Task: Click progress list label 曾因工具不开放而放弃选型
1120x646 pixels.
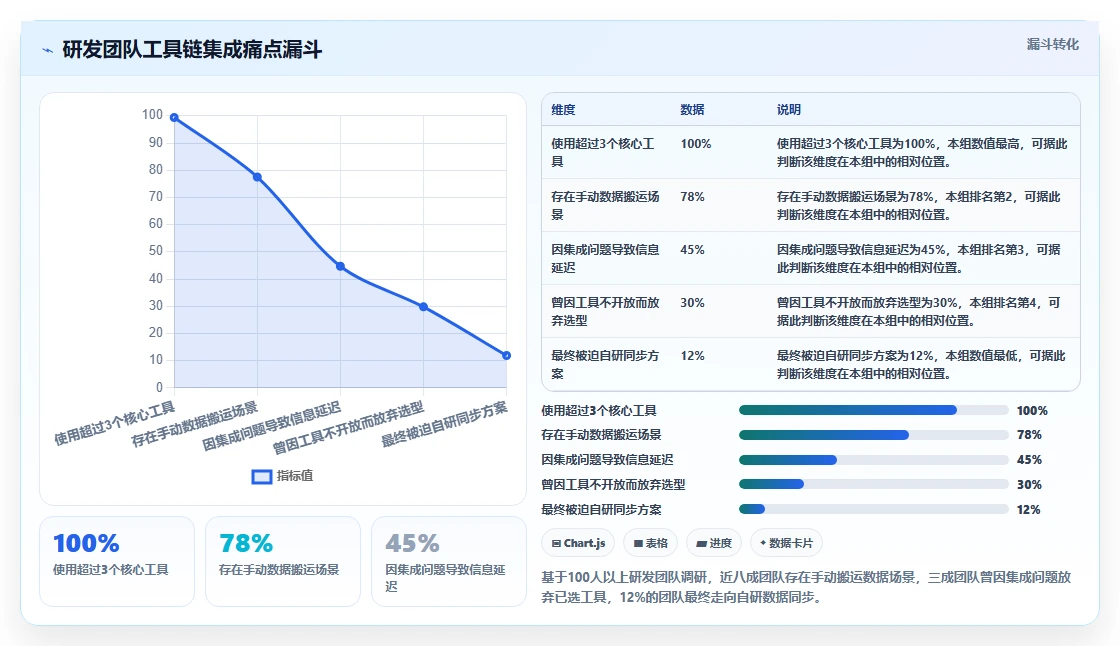Action: [x=613, y=484]
